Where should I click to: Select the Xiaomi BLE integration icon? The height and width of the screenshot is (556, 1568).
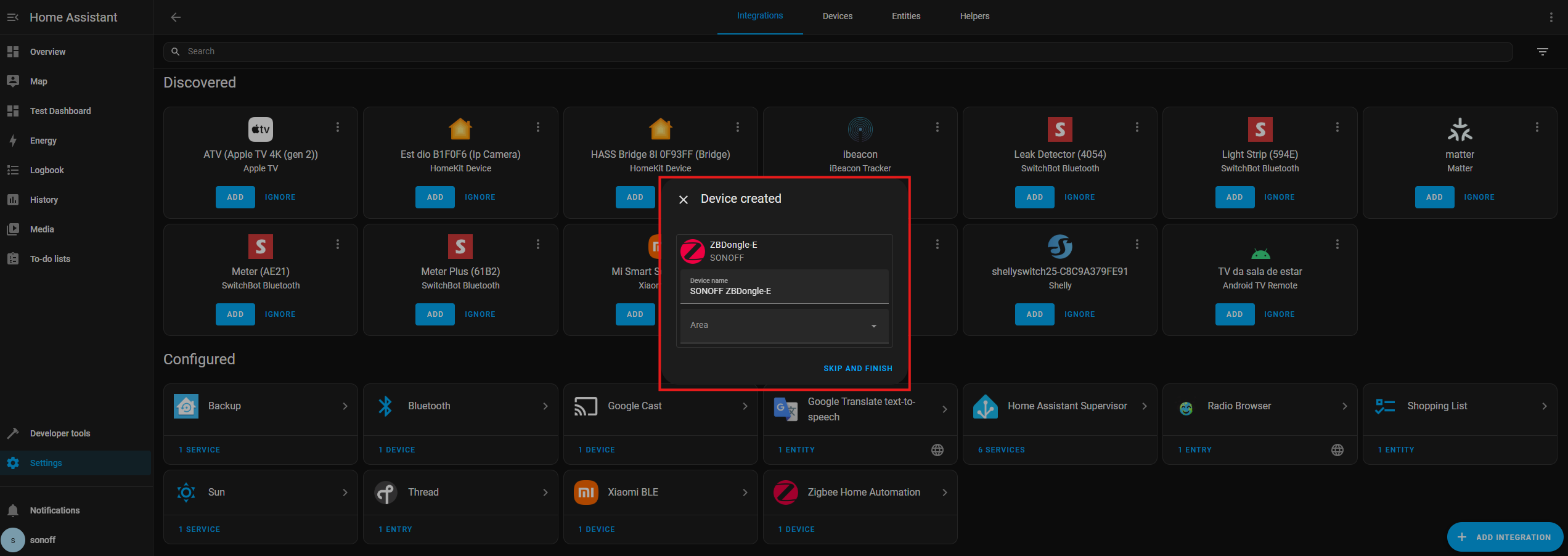586,492
